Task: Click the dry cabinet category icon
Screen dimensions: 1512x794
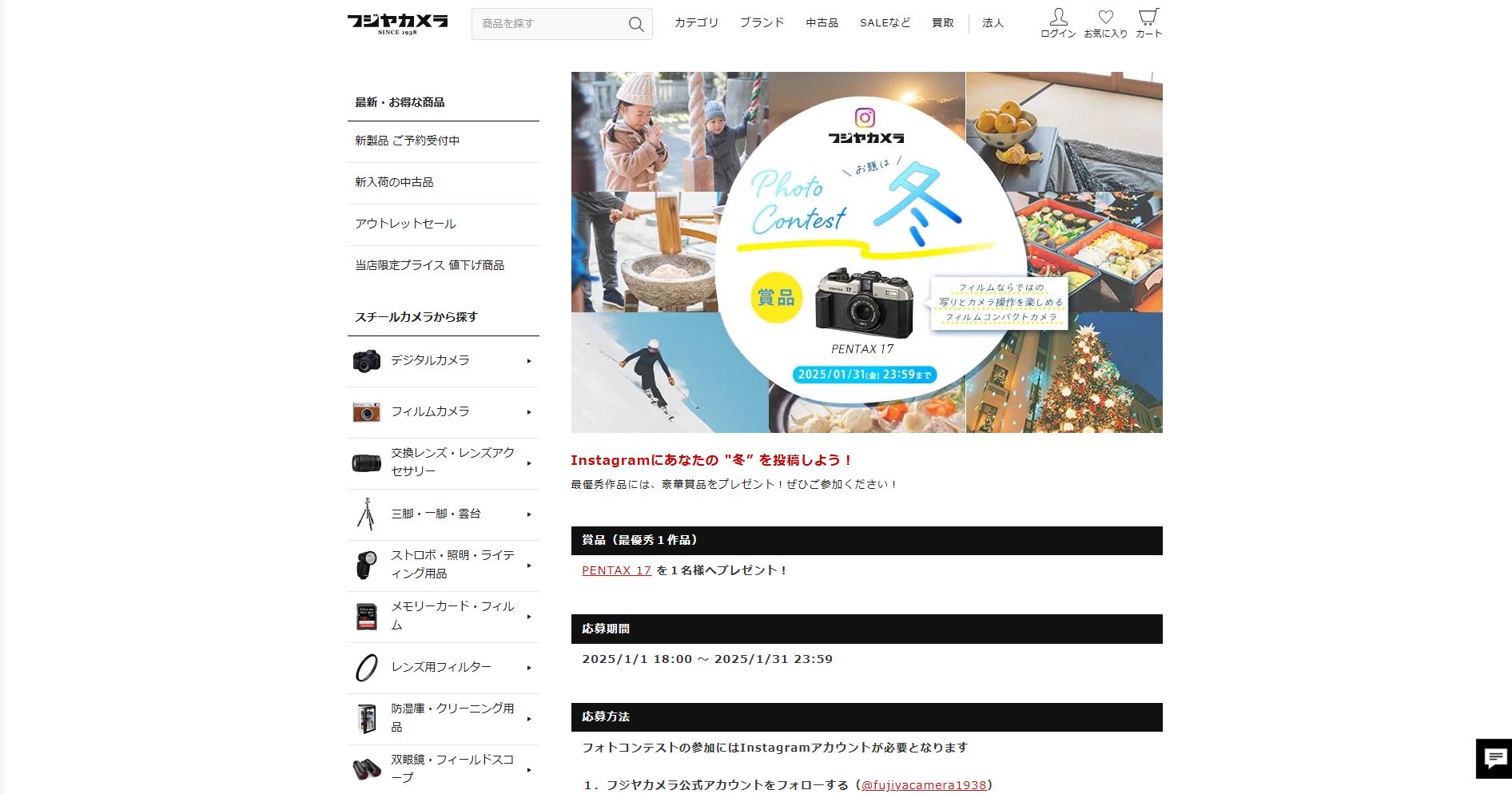Action: (x=367, y=719)
